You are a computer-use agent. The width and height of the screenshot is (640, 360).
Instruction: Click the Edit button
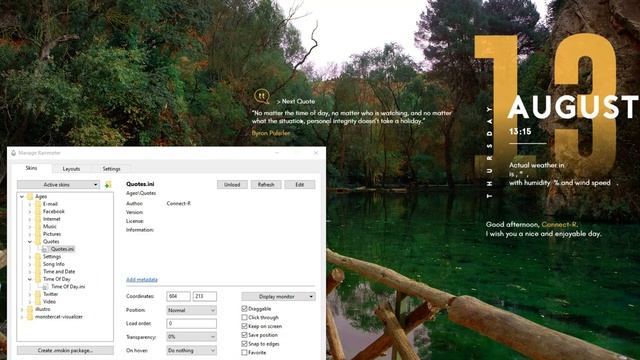(x=300, y=184)
